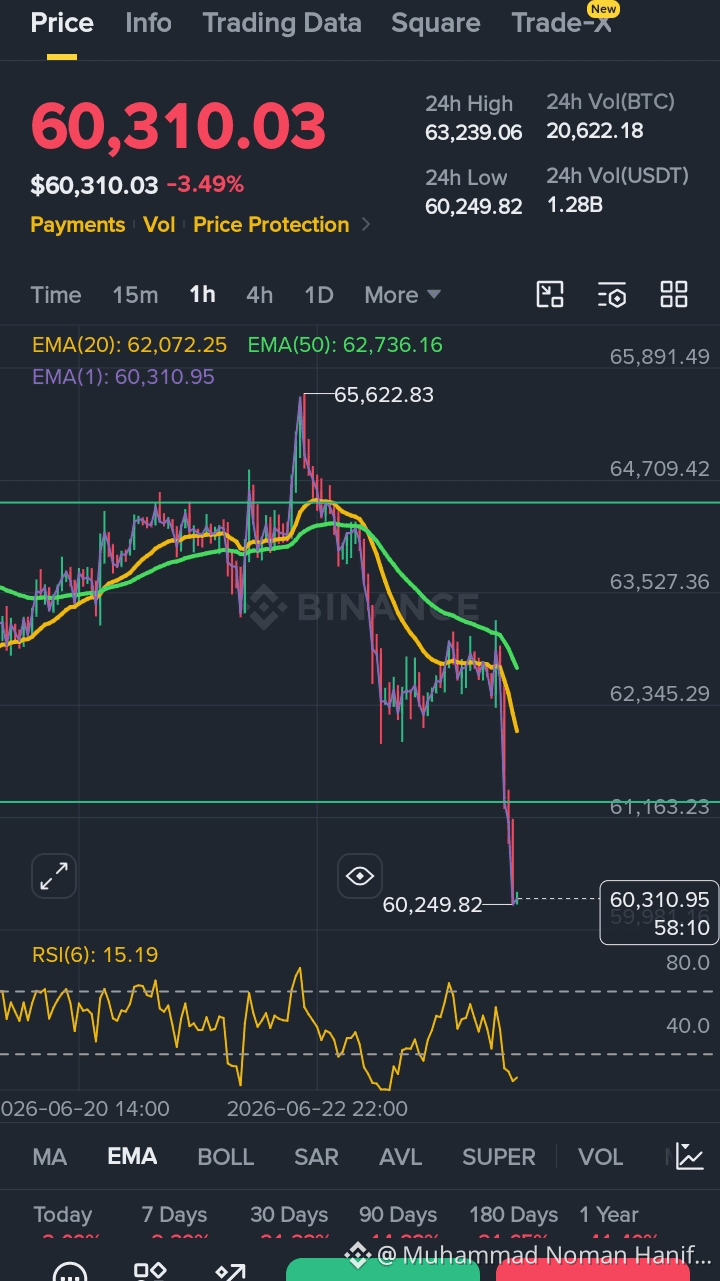Tap the 65,891.49 price axis label
The width and height of the screenshot is (720, 1281).
click(x=660, y=357)
